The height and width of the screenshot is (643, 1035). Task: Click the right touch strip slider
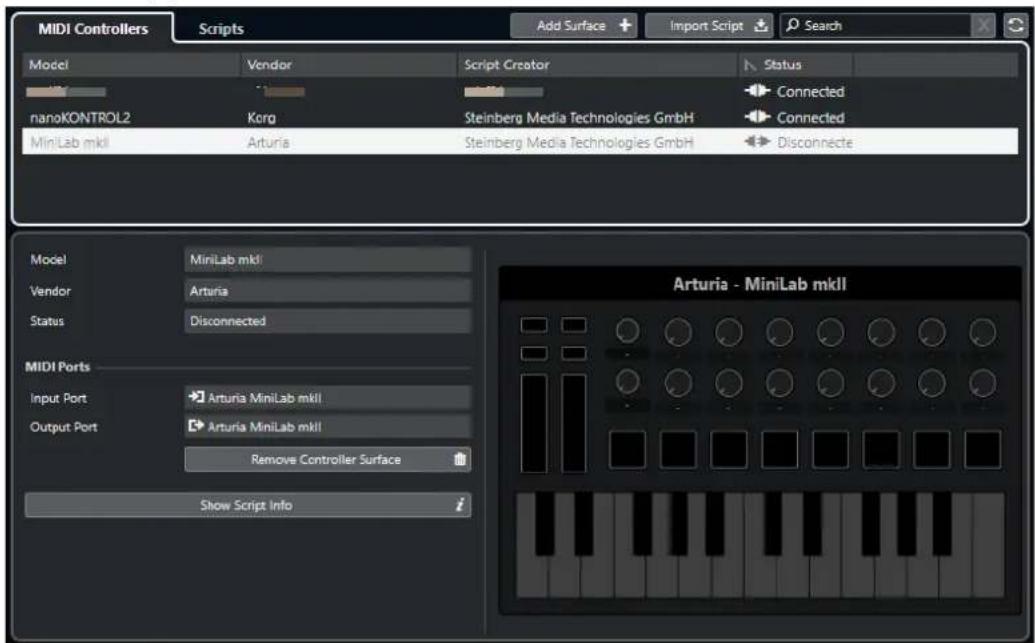click(574, 423)
